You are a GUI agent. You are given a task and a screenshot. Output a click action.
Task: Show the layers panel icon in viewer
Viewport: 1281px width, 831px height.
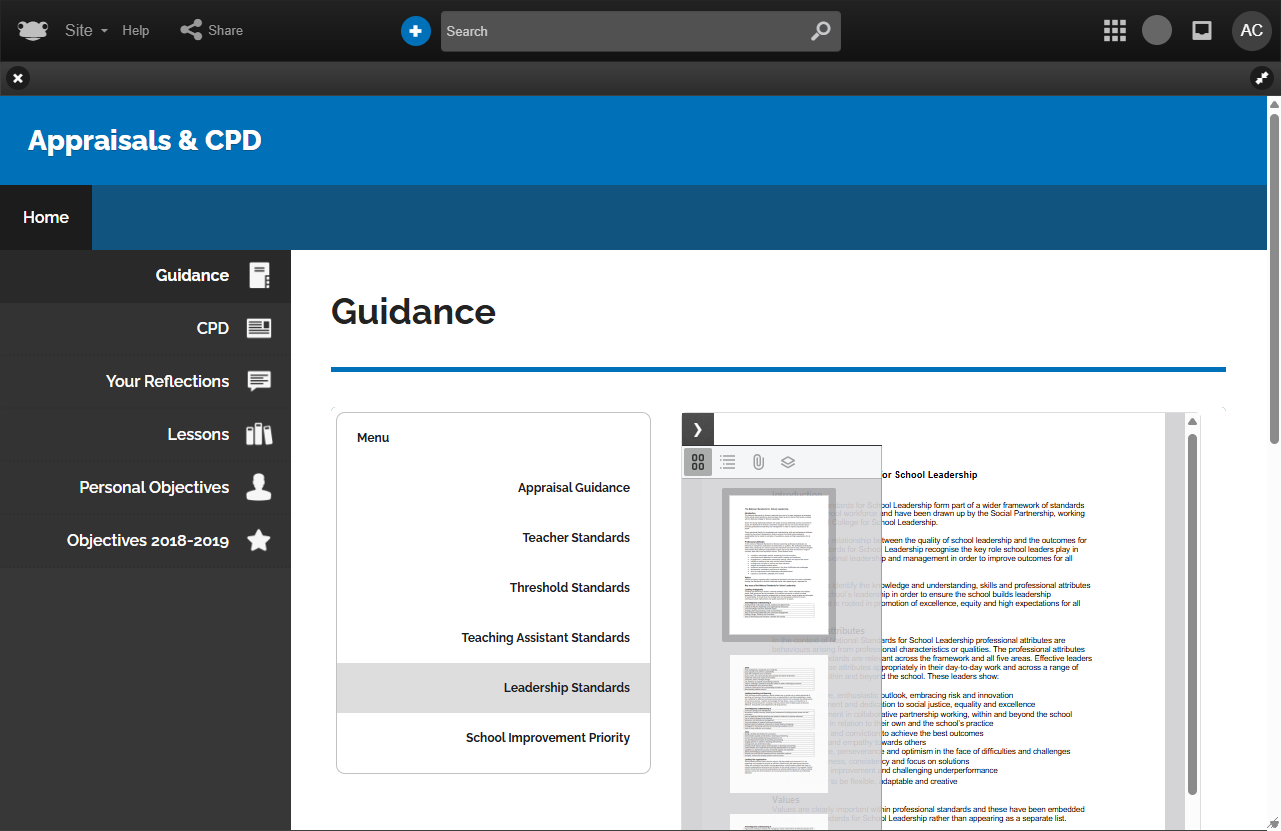tap(788, 462)
